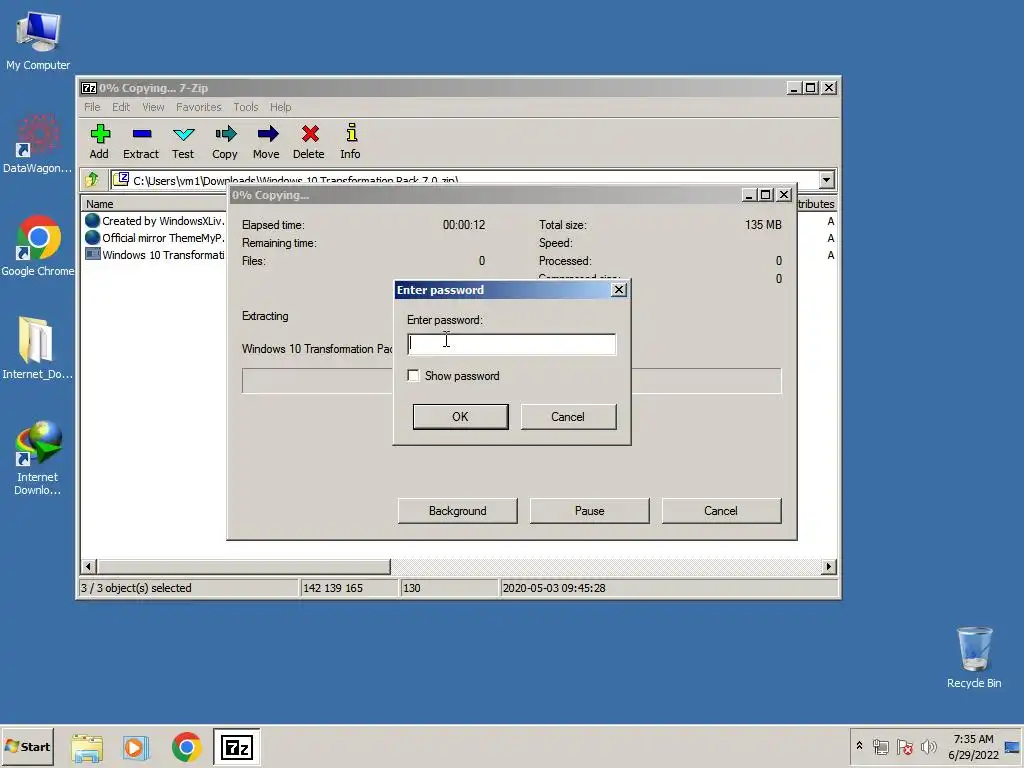Click the up-folder icon beside address bar

click(92, 180)
